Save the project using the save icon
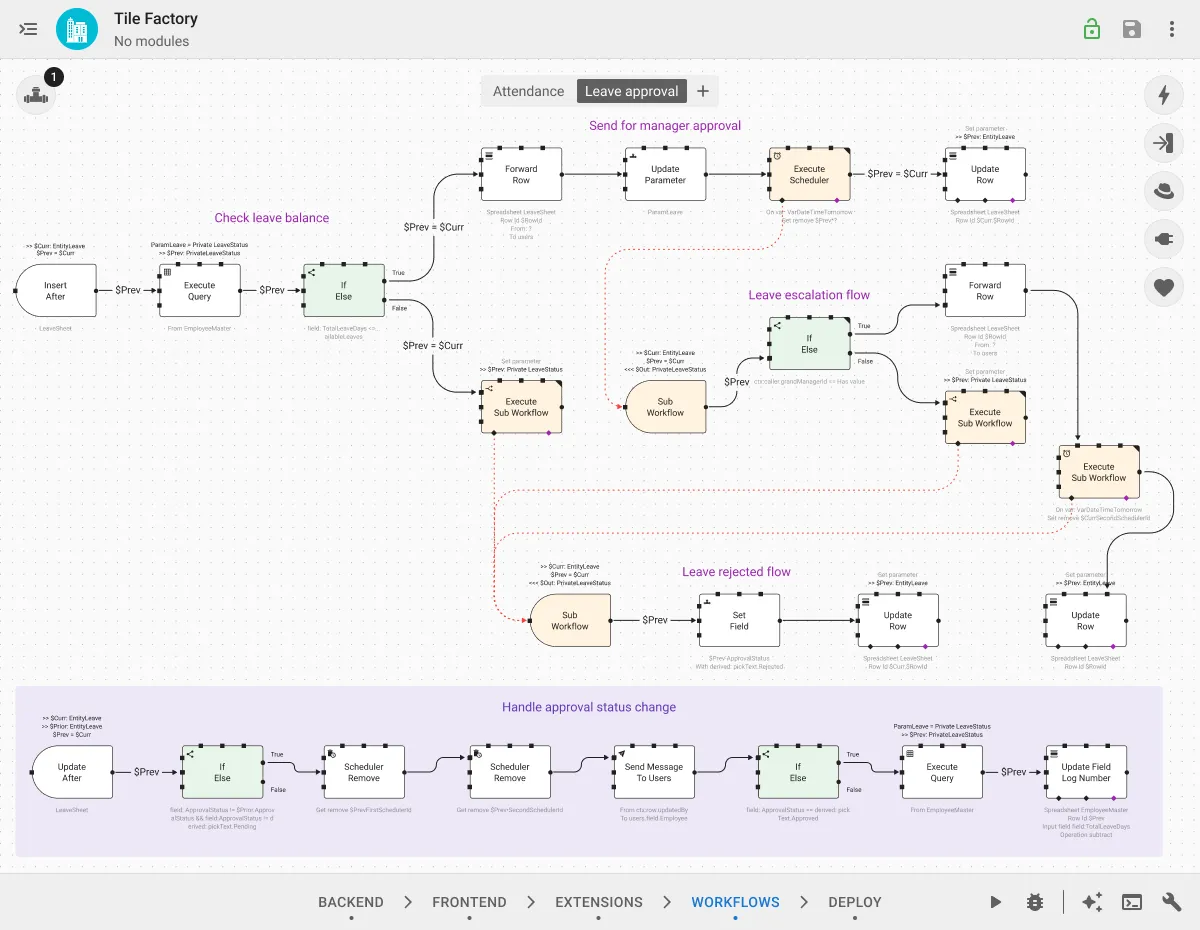 pyautogui.click(x=1132, y=28)
